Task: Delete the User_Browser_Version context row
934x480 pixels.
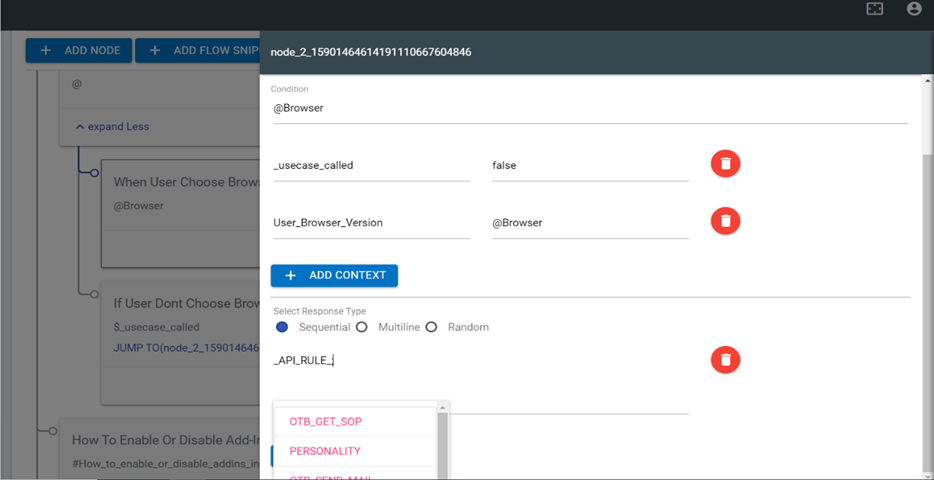Action: pos(725,220)
